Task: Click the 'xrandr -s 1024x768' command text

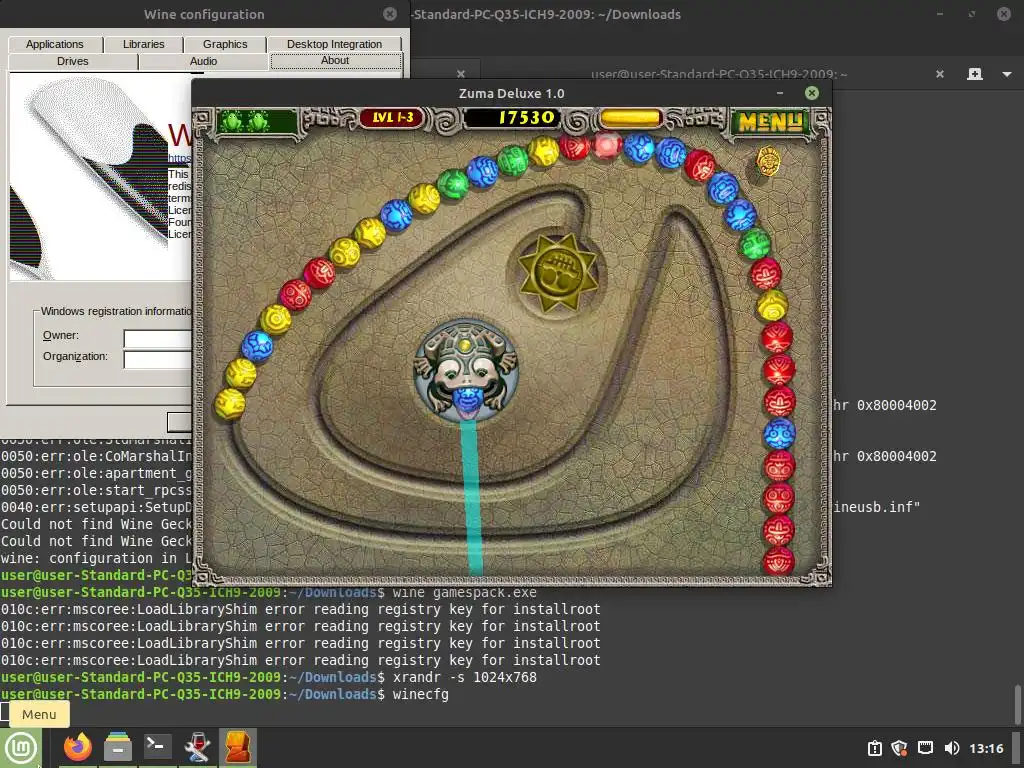Action: (x=464, y=677)
